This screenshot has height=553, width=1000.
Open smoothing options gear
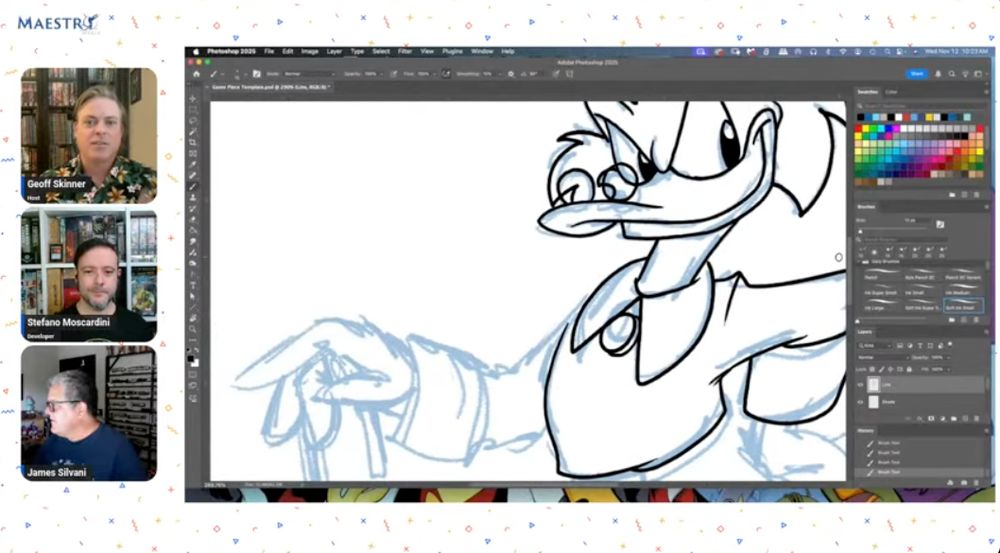[511, 74]
